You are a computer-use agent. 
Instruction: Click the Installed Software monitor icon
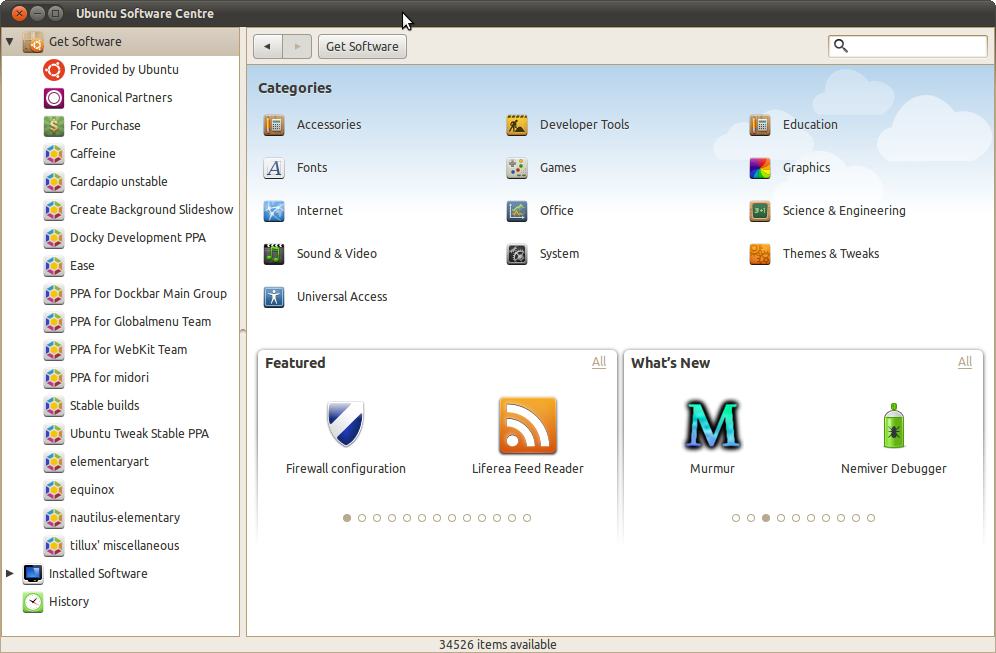(x=33, y=574)
